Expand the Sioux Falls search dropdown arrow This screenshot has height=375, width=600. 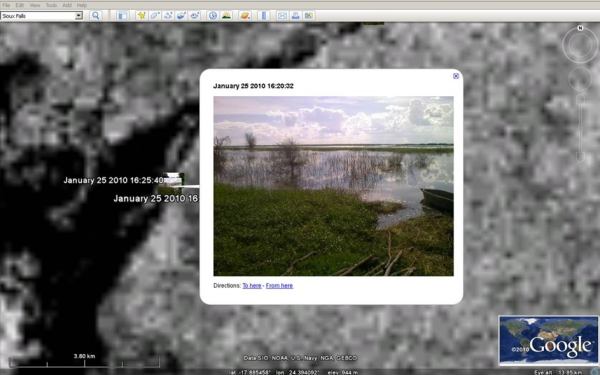78,16
